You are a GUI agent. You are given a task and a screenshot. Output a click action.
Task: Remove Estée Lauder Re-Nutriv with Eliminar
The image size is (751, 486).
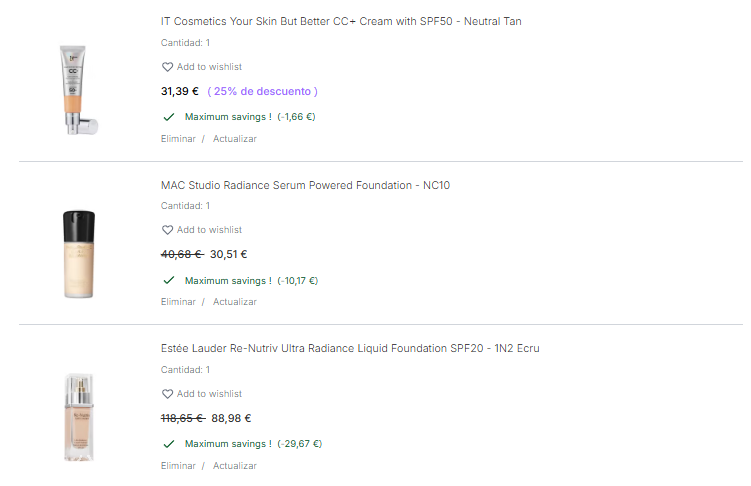click(178, 466)
